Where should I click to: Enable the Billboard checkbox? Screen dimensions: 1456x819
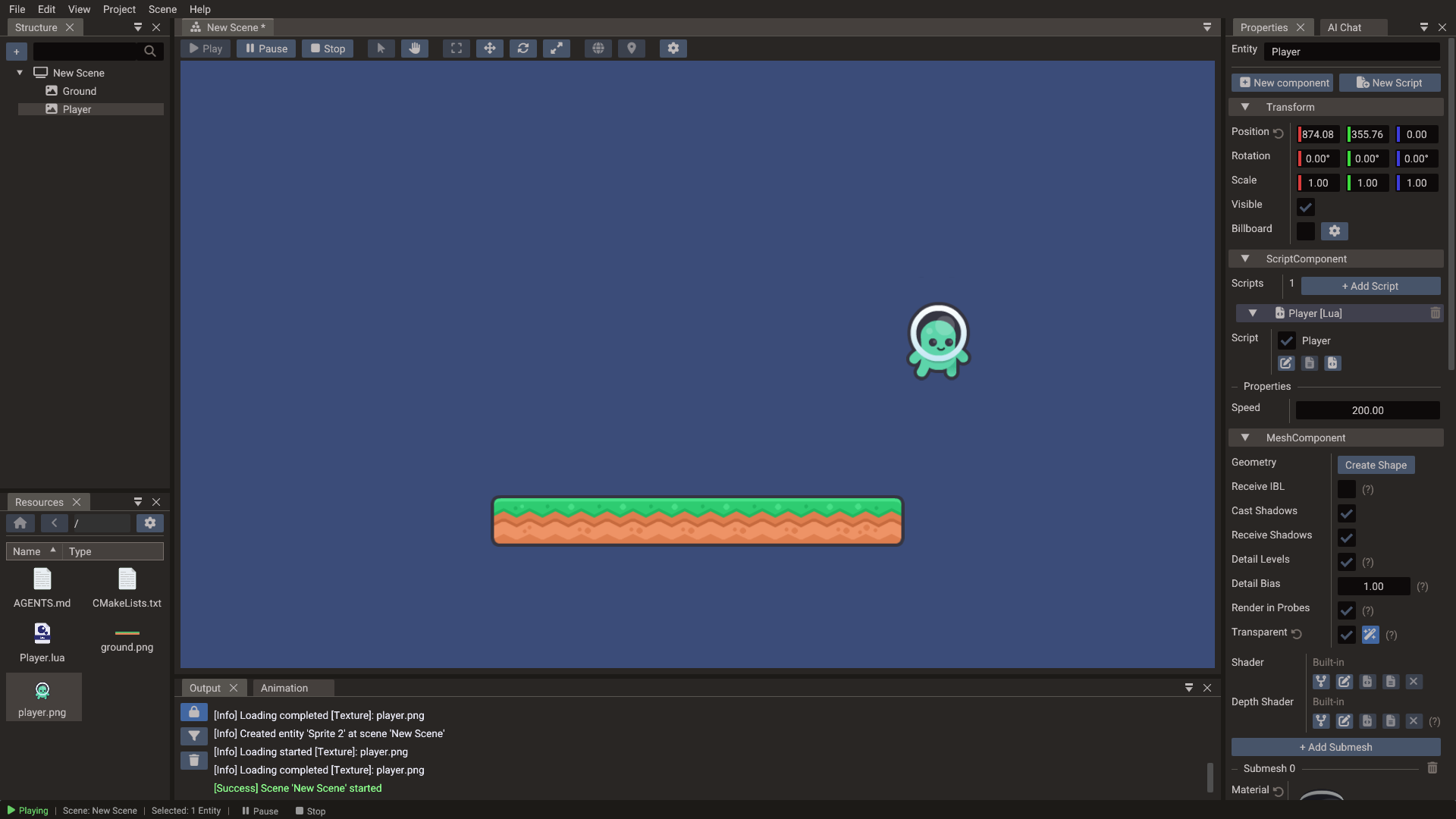click(1306, 231)
